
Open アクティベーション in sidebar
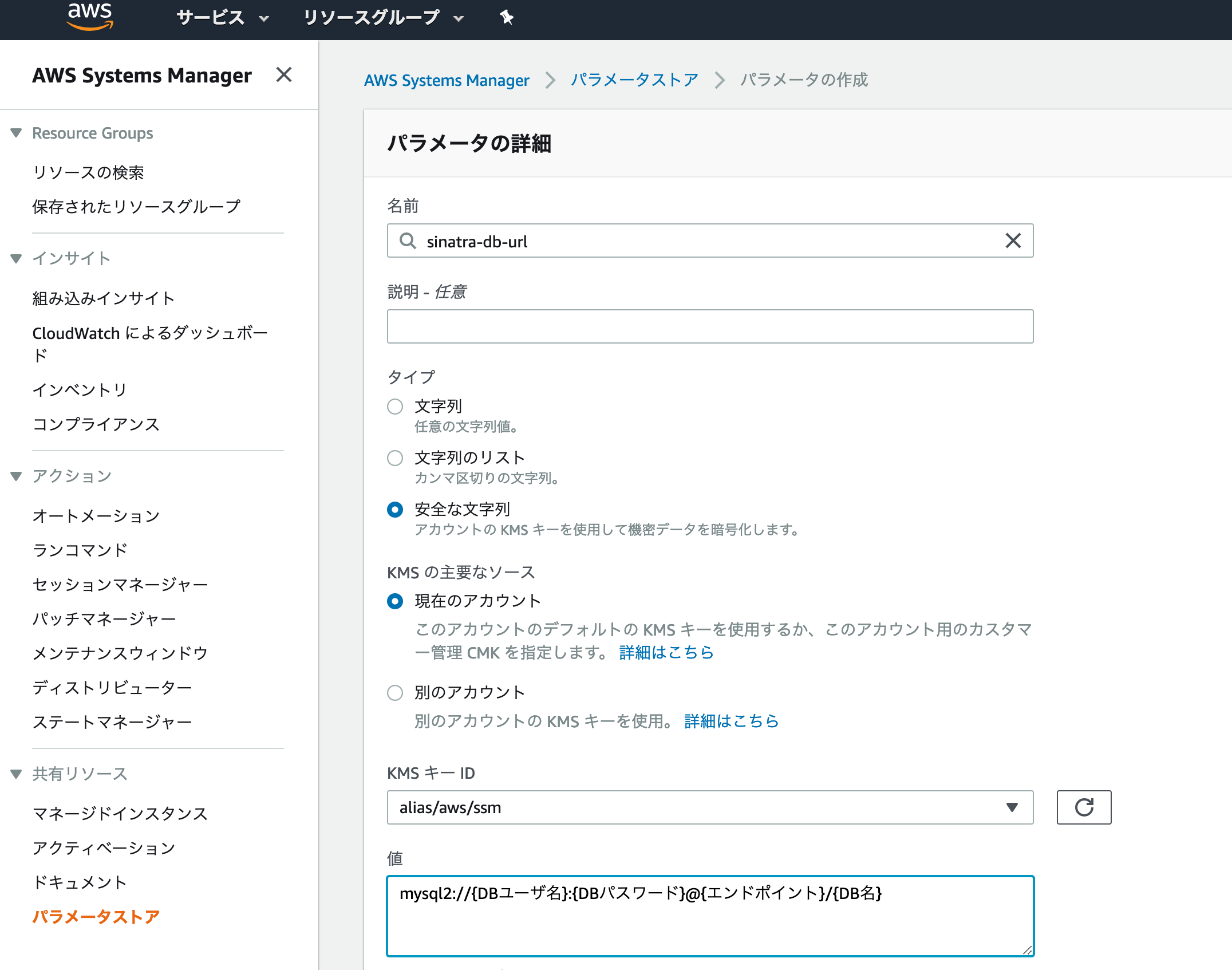point(104,848)
